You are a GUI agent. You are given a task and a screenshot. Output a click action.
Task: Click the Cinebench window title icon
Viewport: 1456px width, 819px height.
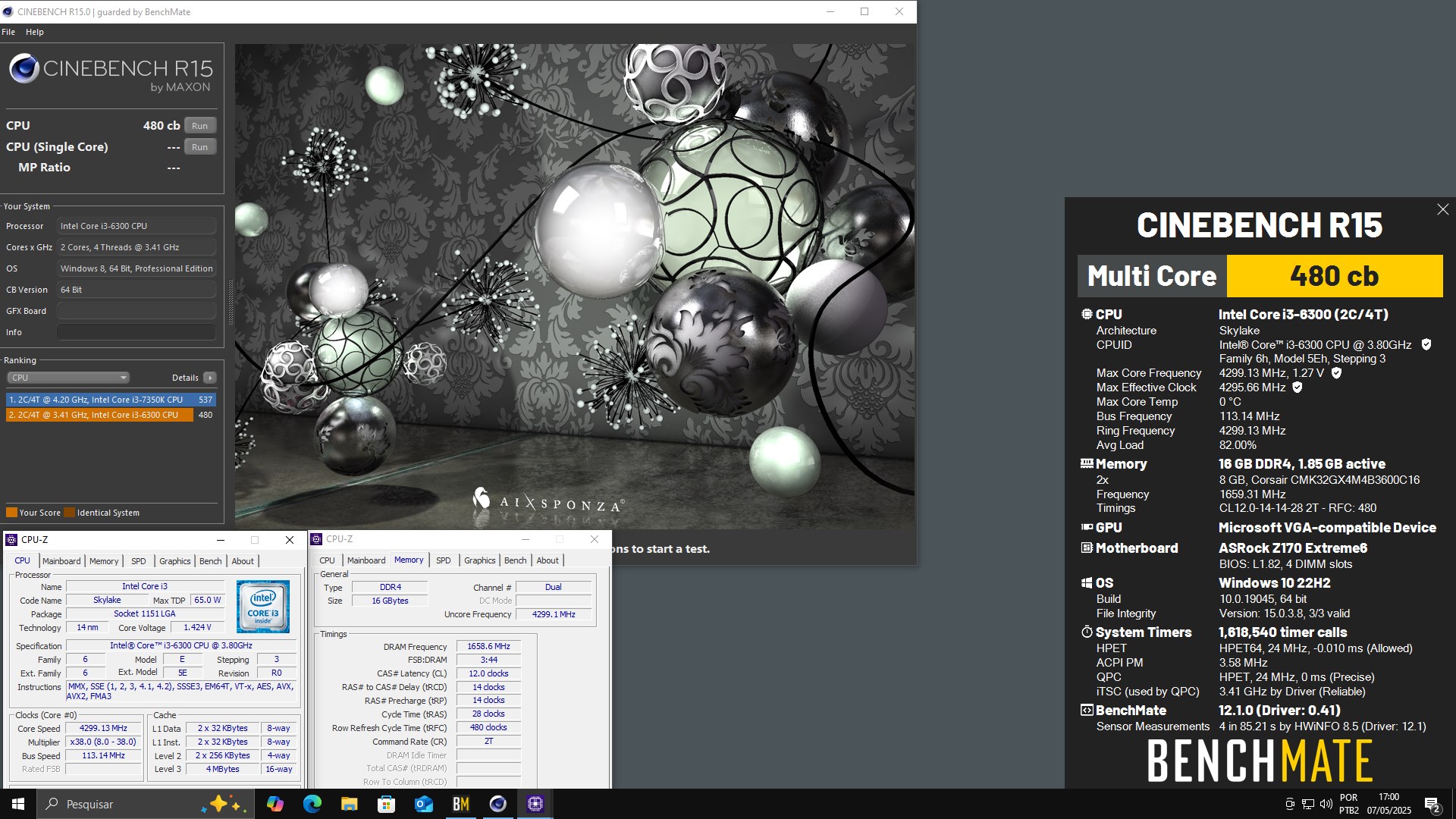coord(8,11)
